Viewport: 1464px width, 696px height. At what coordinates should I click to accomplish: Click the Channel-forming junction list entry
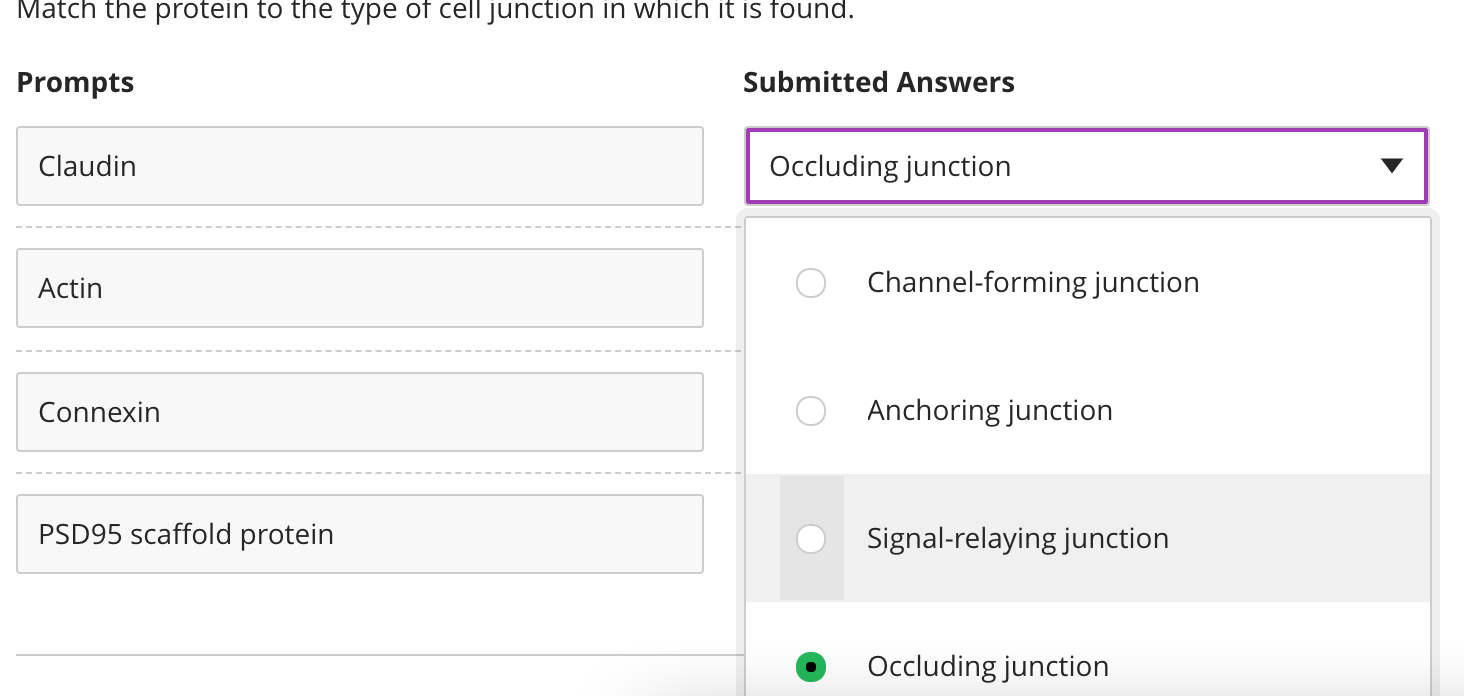[x=1033, y=283]
